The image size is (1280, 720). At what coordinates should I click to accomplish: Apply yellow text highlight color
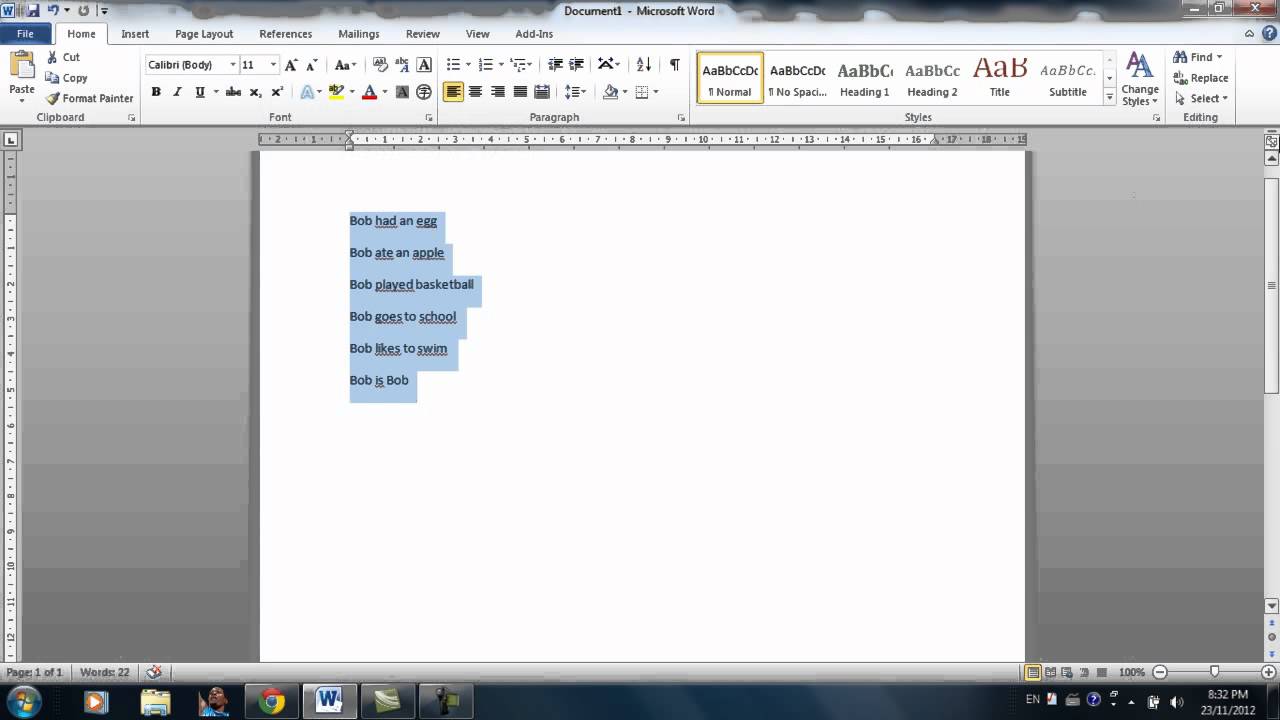(x=337, y=92)
